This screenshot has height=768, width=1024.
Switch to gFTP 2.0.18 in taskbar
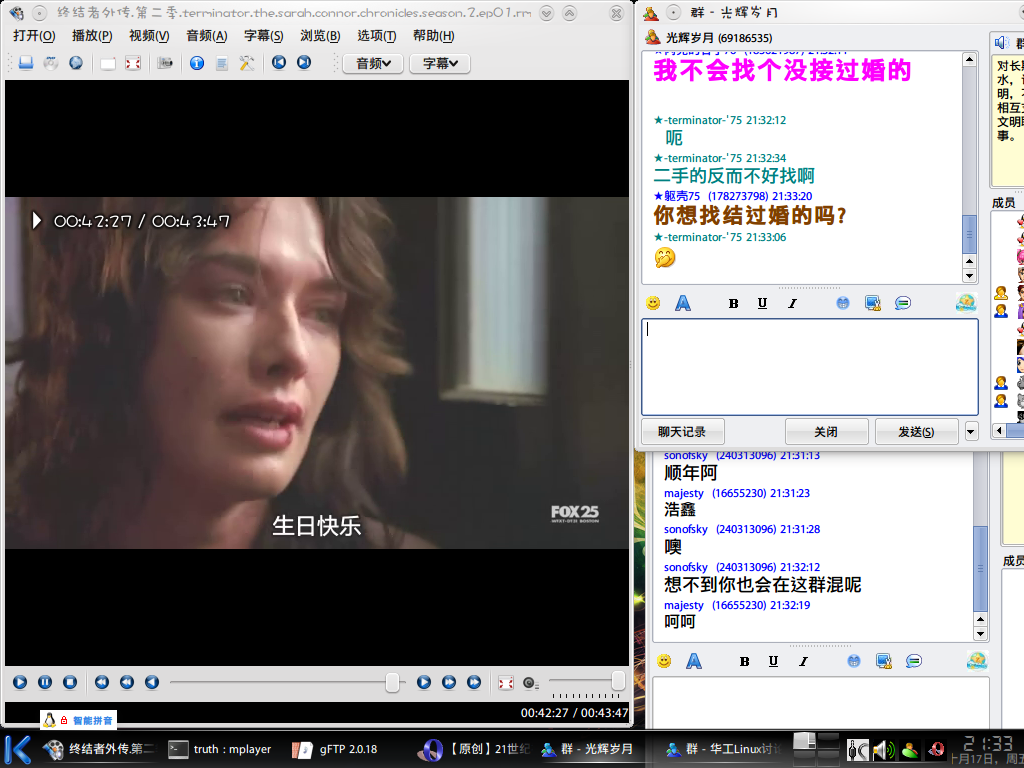coord(335,749)
